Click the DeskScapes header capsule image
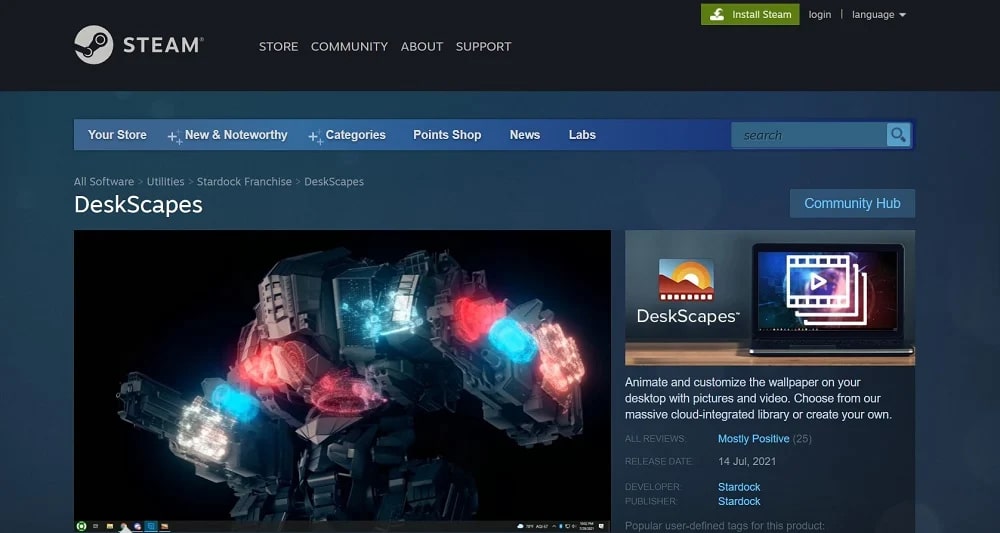This screenshot has width=1000, height=533. (x=770, y=298)
